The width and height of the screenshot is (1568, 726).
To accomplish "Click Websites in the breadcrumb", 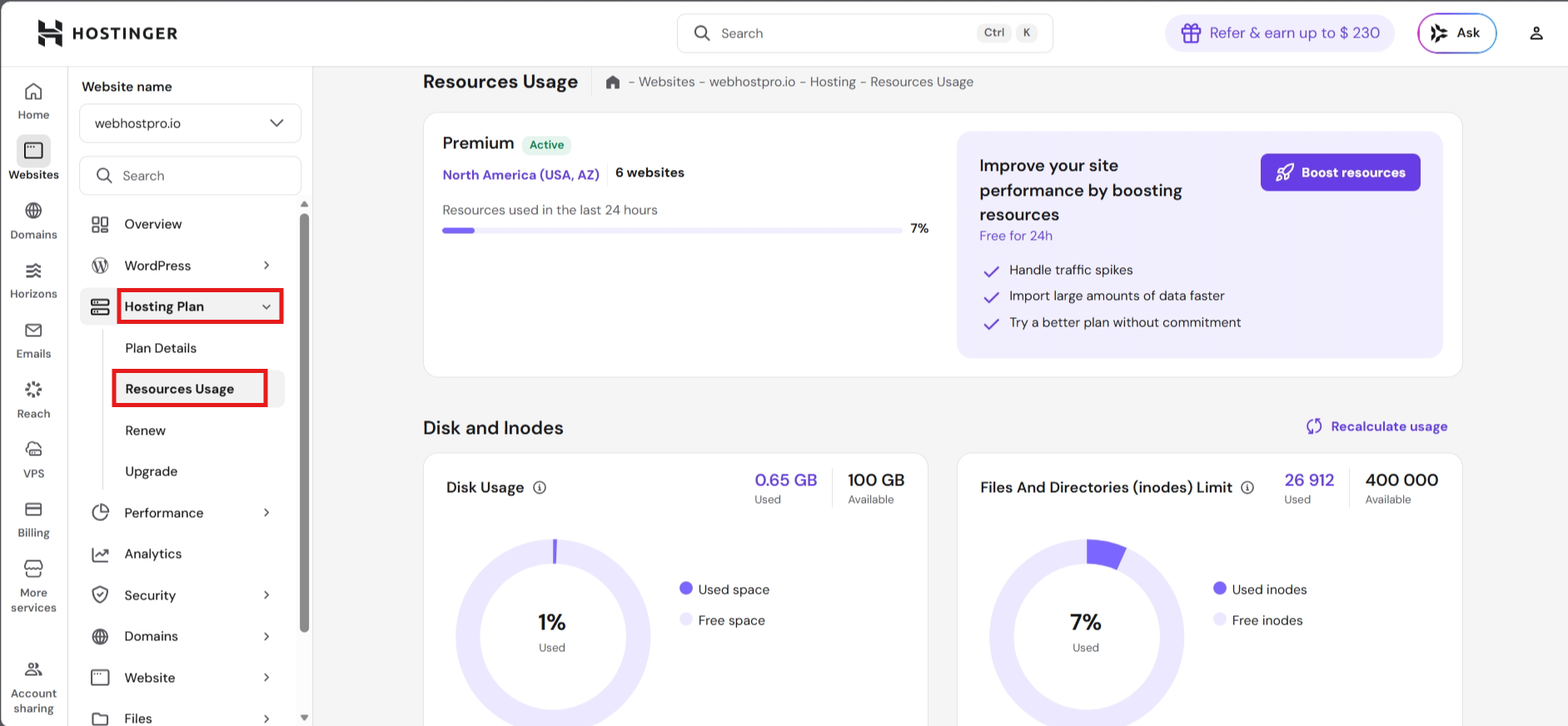I will pyautogui.click(x=667, y=82).
